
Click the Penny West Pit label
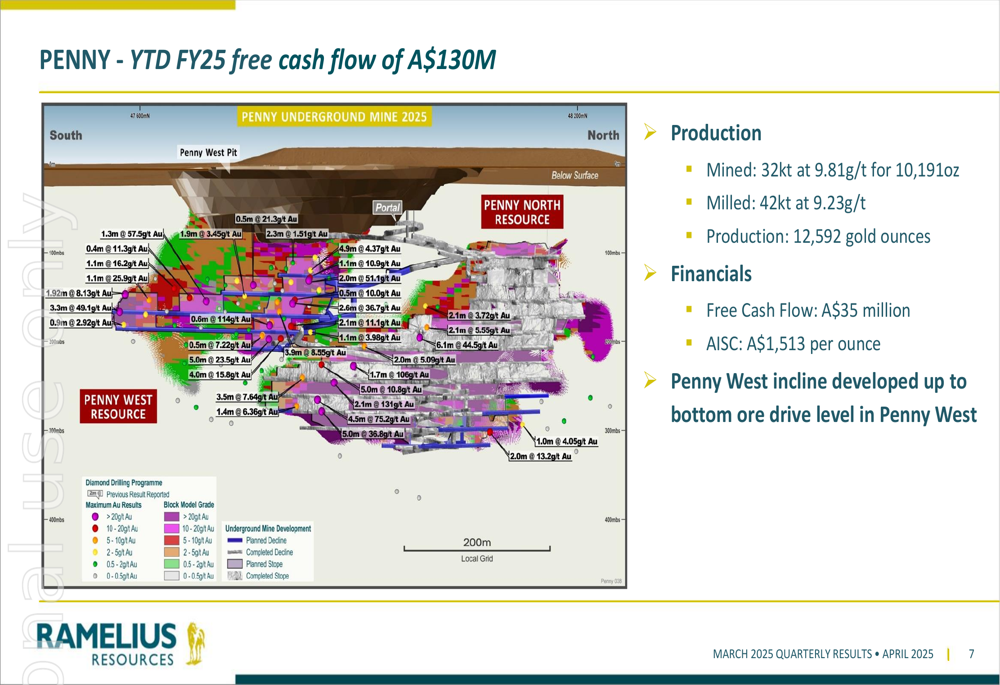(208, 152)
